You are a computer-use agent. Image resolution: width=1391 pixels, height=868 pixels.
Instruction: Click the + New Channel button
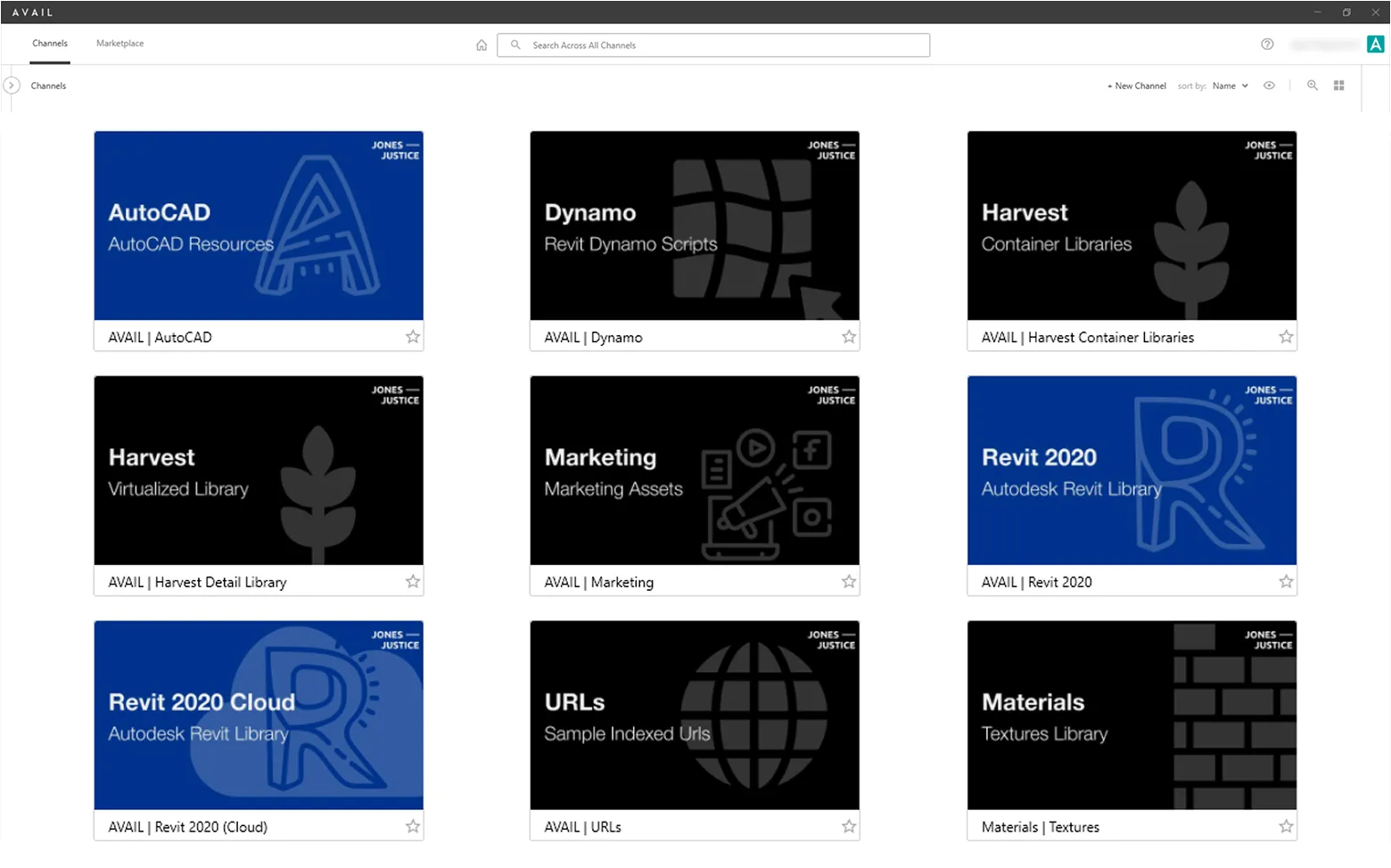1137,86
